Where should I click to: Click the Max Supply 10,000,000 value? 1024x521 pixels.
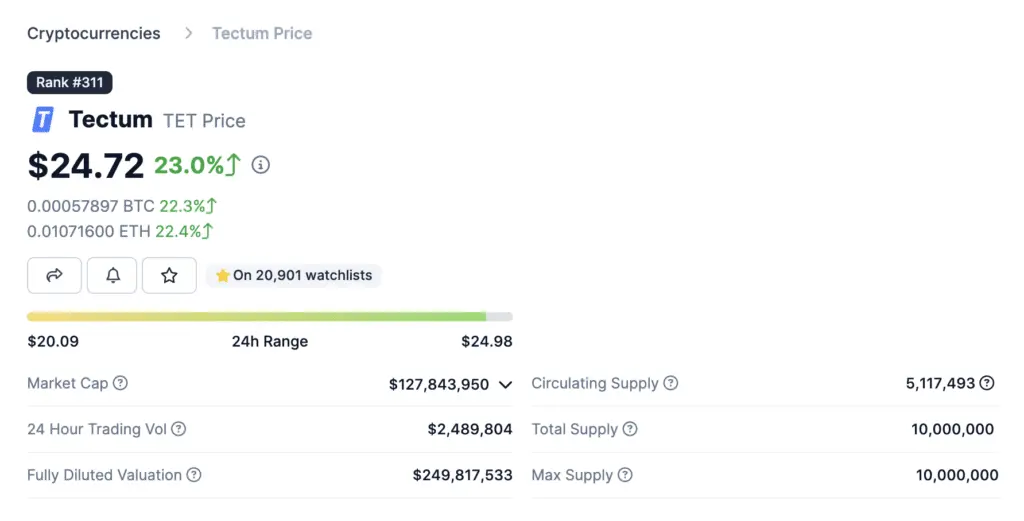point(957,475)
